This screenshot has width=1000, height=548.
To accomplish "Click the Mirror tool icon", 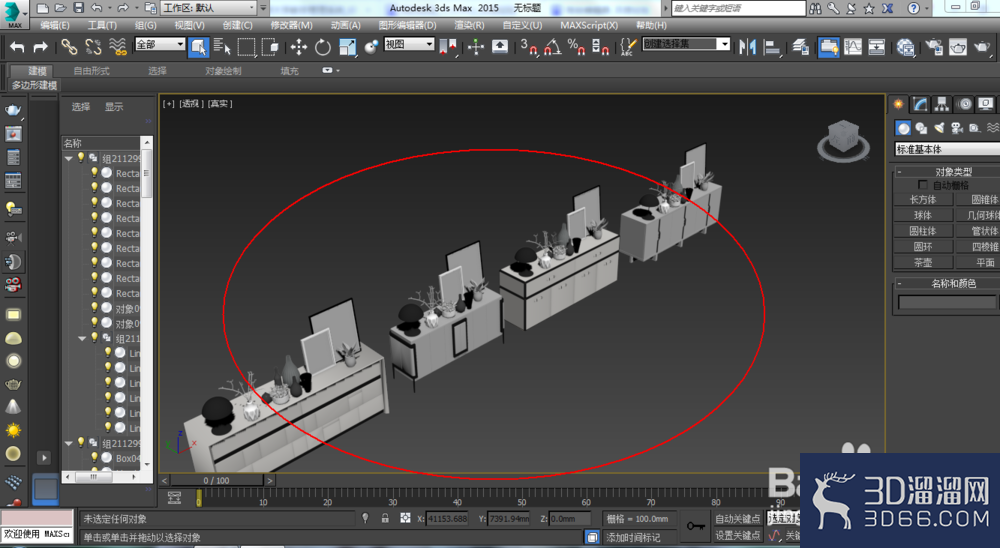I will coord(747,47).
